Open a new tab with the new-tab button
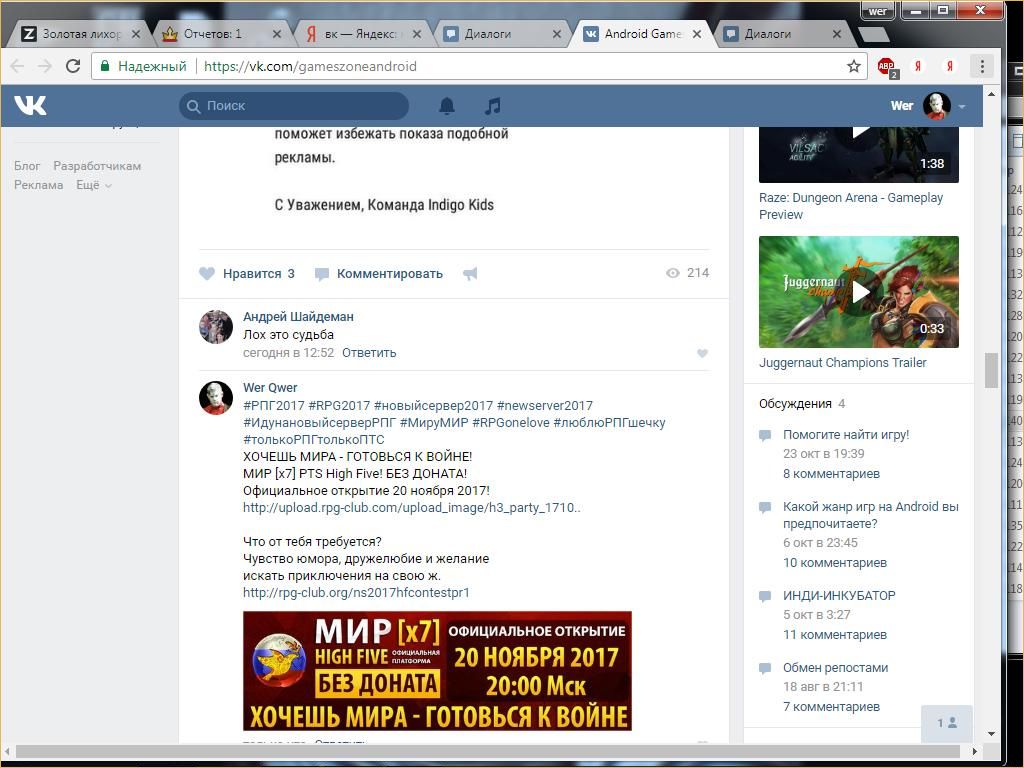 coord(872,34)
